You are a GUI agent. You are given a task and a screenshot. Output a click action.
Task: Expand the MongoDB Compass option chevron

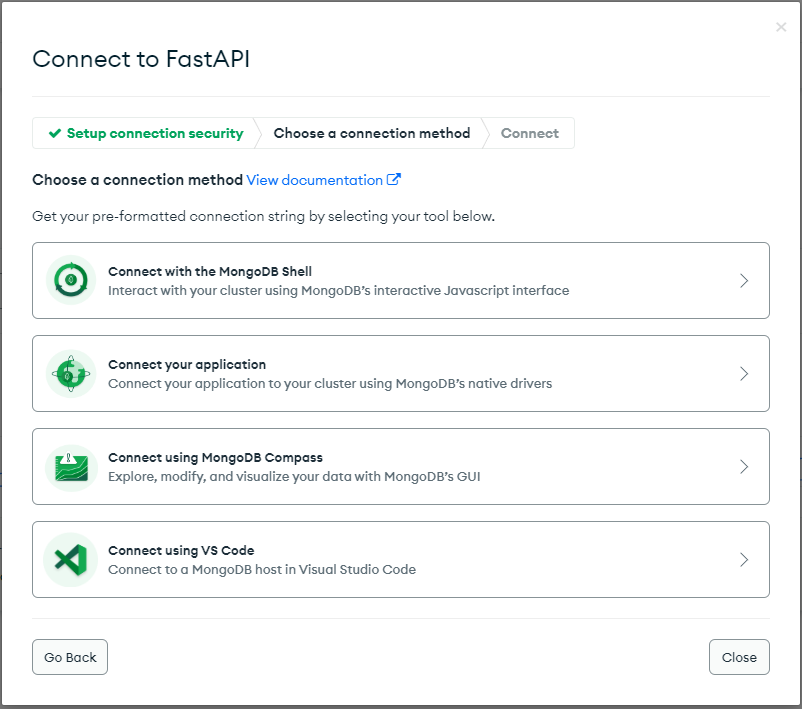coord(744,467)
